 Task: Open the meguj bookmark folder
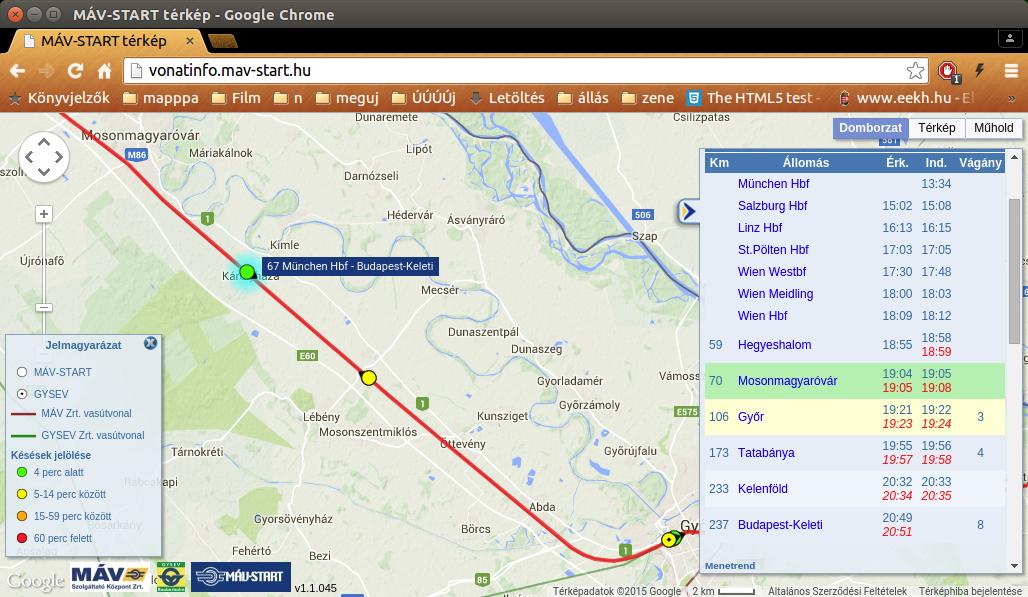click(x=347, y=98)
